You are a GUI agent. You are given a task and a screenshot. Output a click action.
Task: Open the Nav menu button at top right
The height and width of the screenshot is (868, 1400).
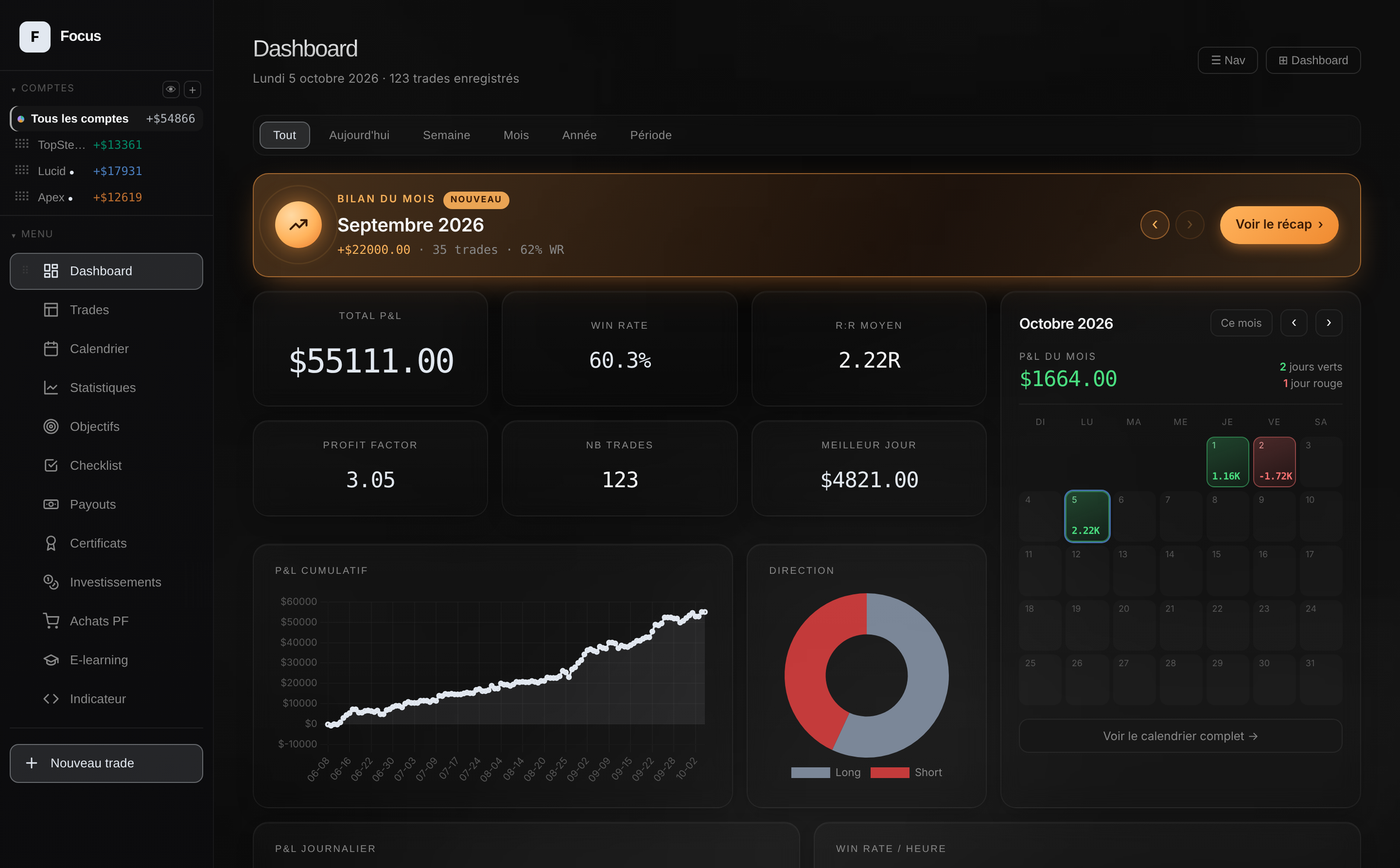1227,60
